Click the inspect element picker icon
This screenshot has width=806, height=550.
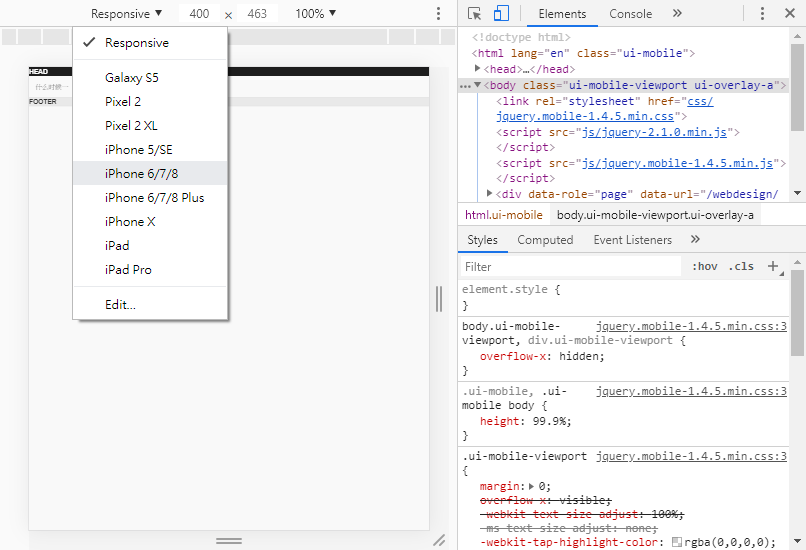click(x=475, y=14)
